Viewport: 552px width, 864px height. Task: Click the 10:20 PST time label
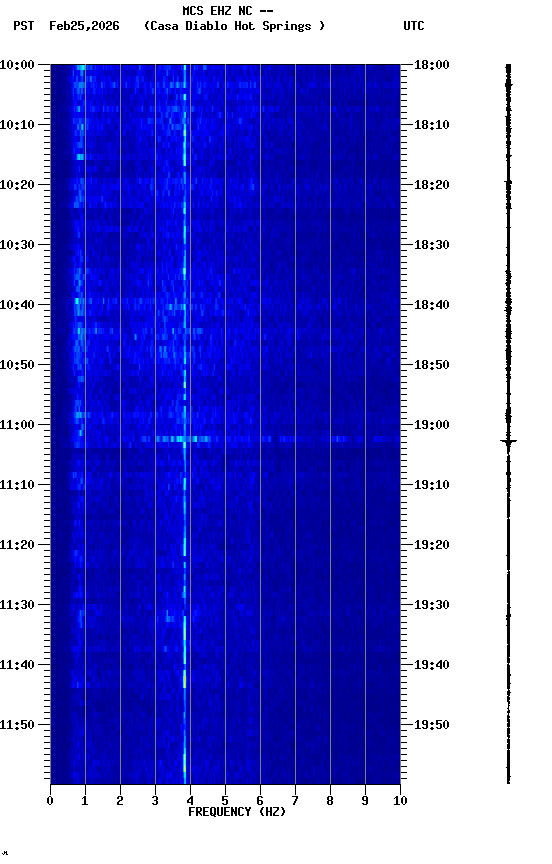(17, 185)
